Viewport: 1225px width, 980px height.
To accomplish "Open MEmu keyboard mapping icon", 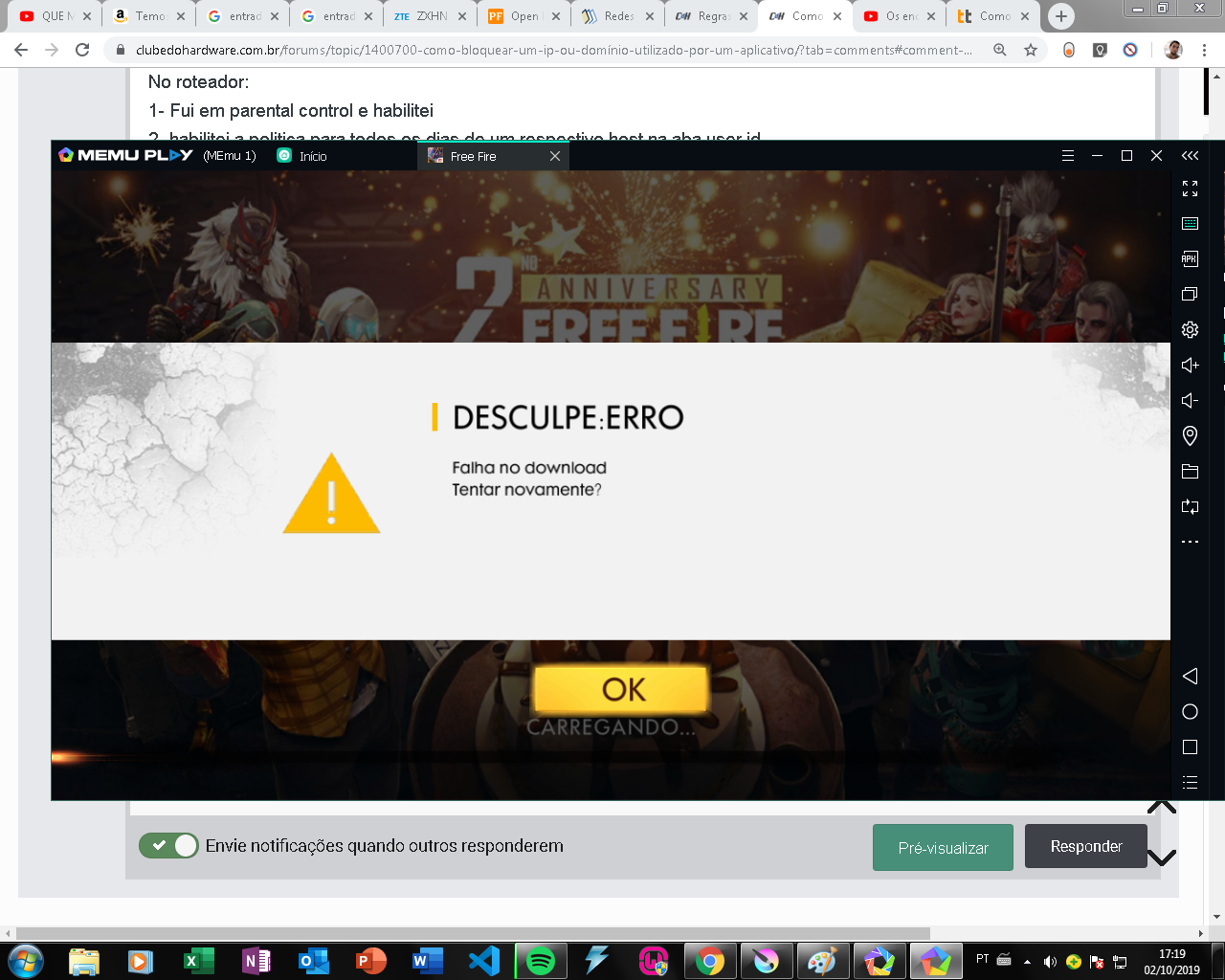I will pos(1190,224).
